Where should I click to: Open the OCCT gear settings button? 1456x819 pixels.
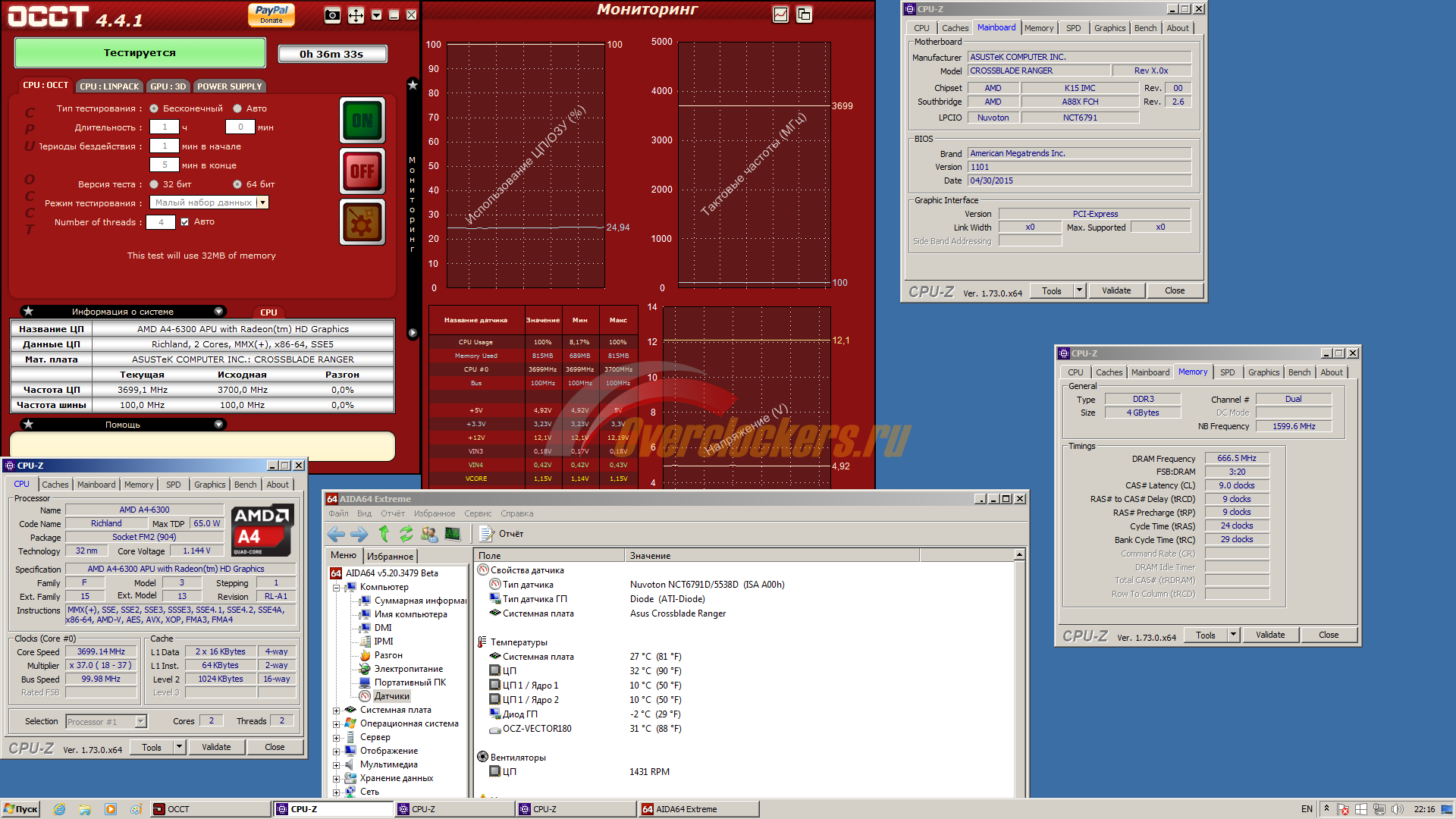click(x=362, y=222)
